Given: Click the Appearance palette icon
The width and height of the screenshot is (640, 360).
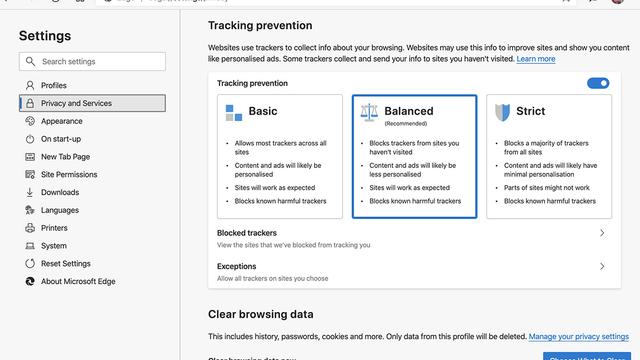Looking at the screenshot, I should click(30, 121).
